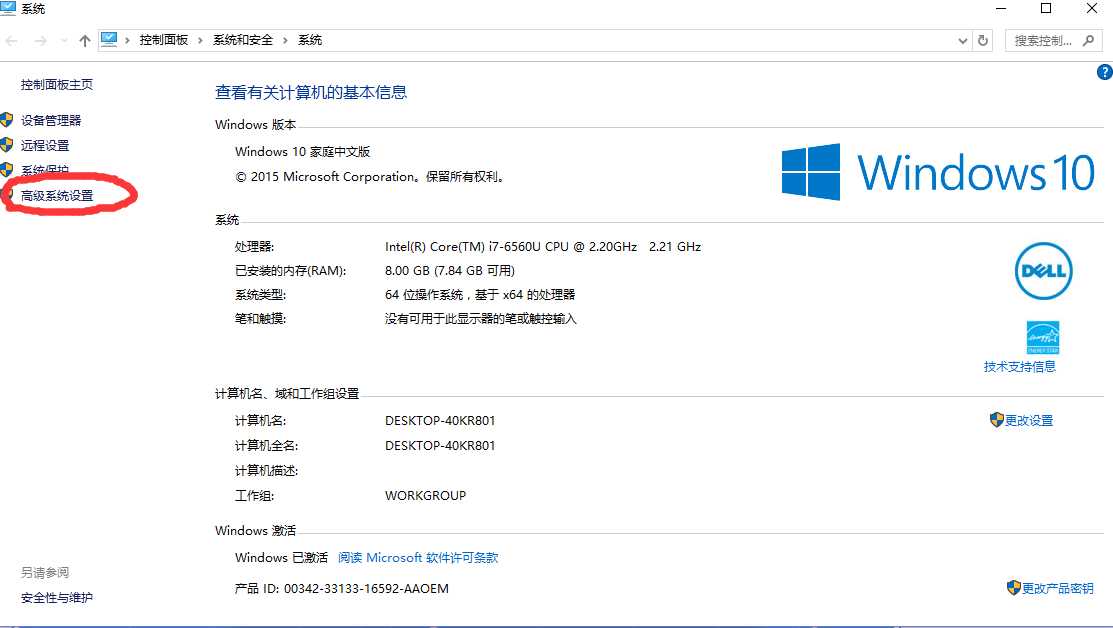Go to 控制面板 in the breadcrumb
This screenshot has width=1113, height=628.
coord(164,40)
